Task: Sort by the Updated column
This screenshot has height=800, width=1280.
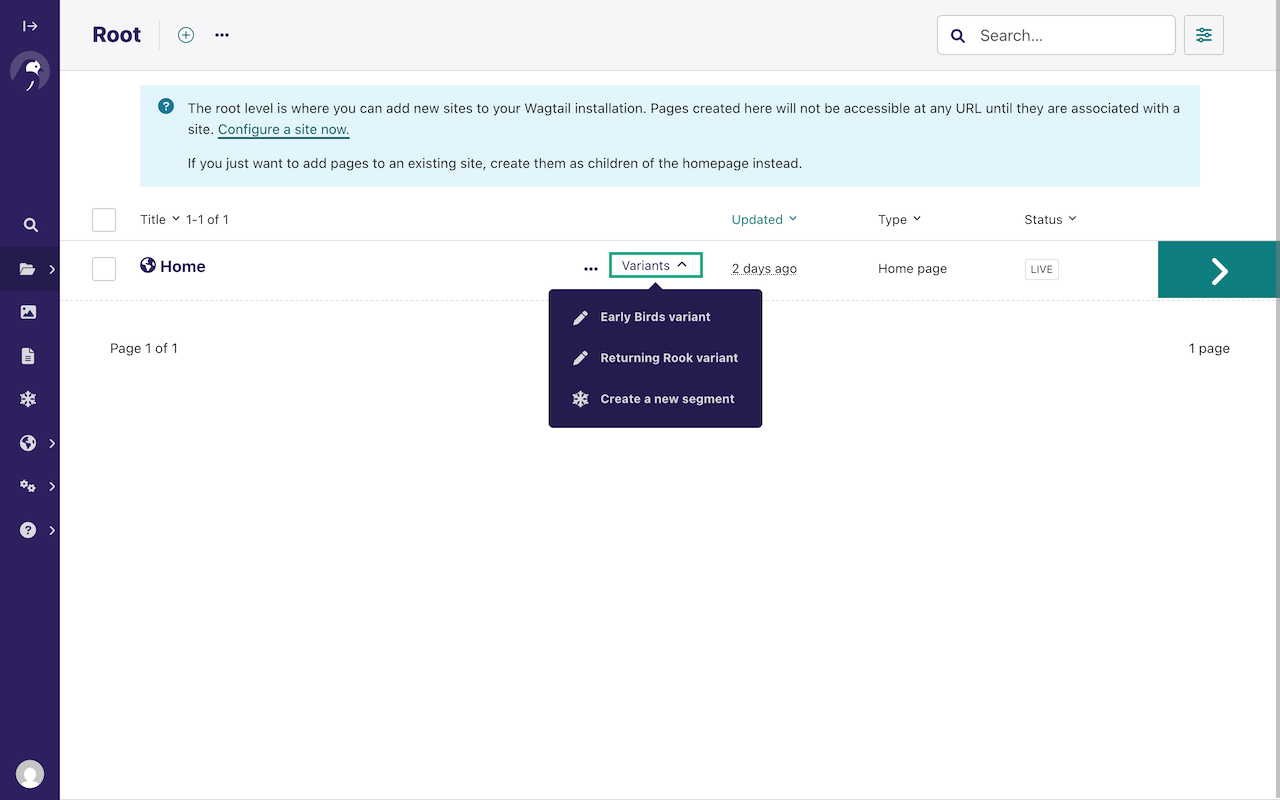Action: pos(764,219)
